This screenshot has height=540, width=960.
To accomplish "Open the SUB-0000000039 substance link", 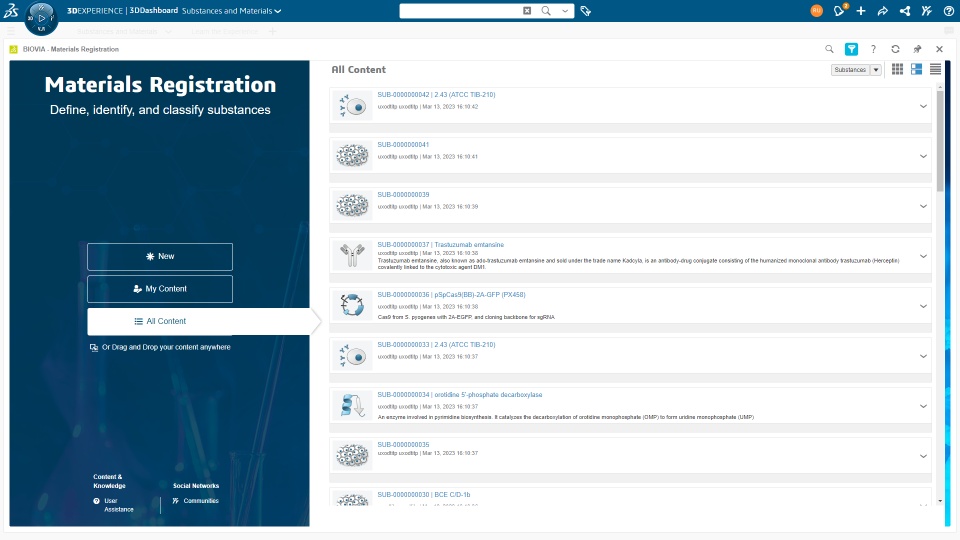I will 403,195.
